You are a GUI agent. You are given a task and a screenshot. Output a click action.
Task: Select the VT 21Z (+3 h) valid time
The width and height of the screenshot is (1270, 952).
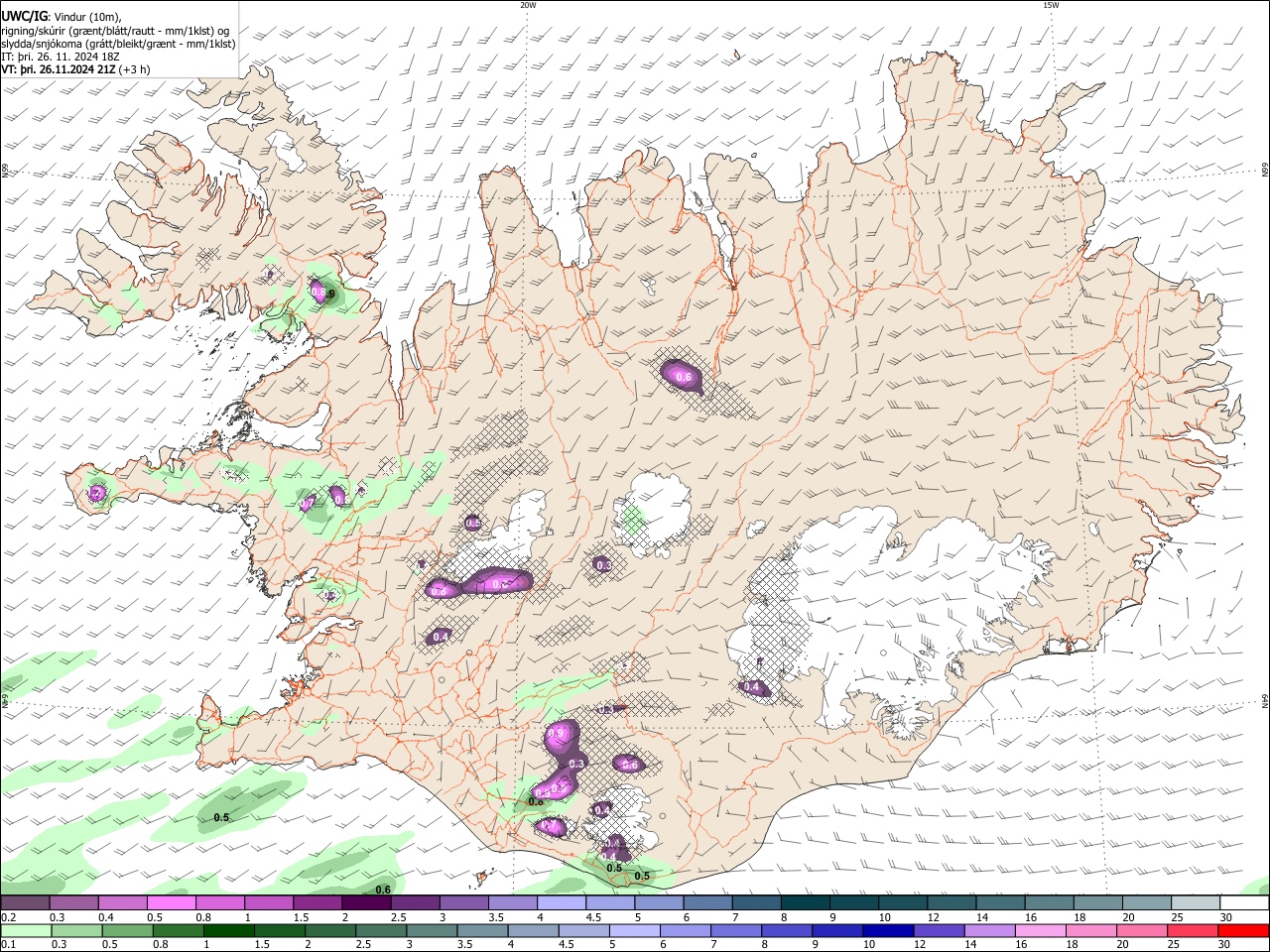pyautogui.click(x=75, y=69)
